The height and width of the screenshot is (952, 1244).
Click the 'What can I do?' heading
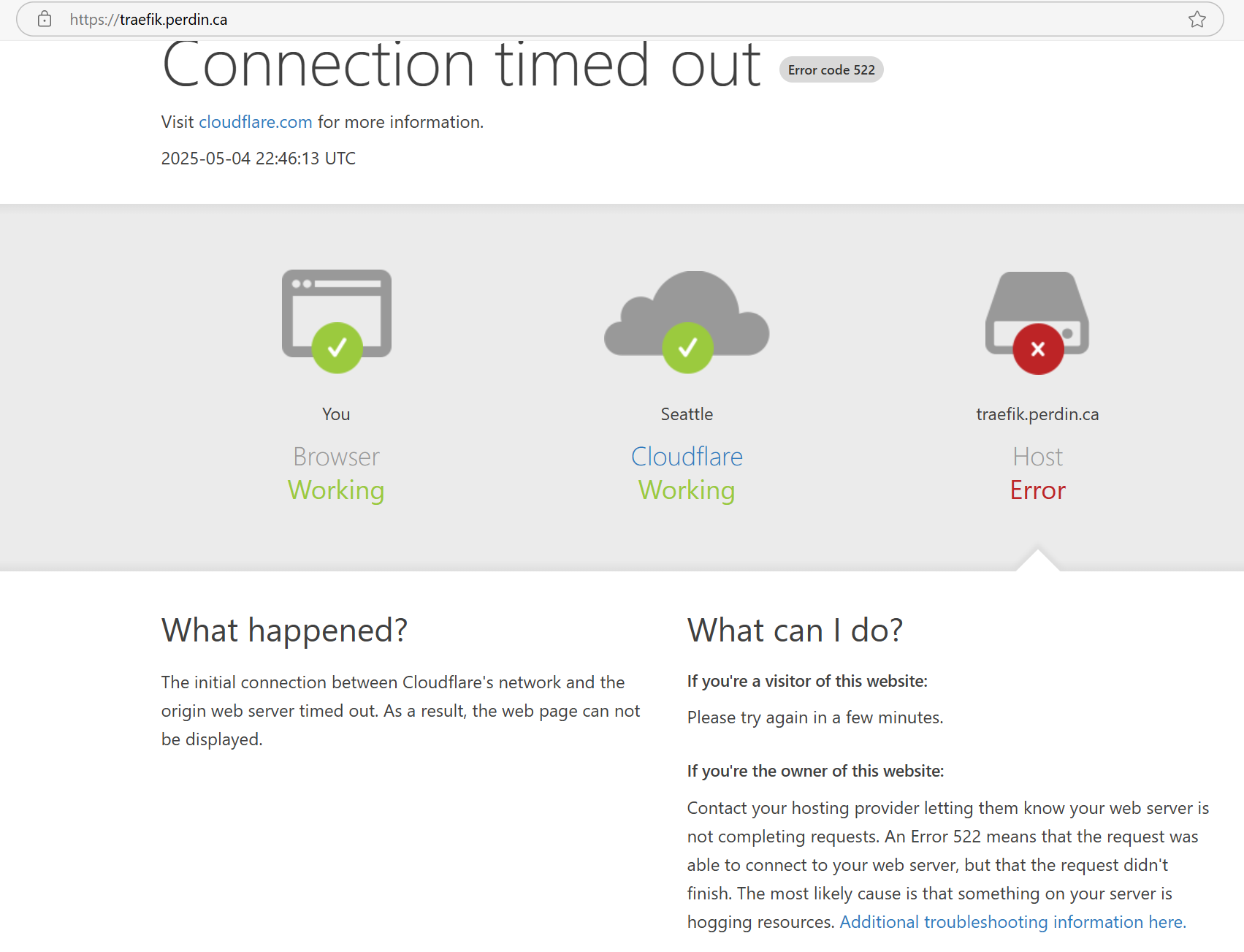(795, 630)
